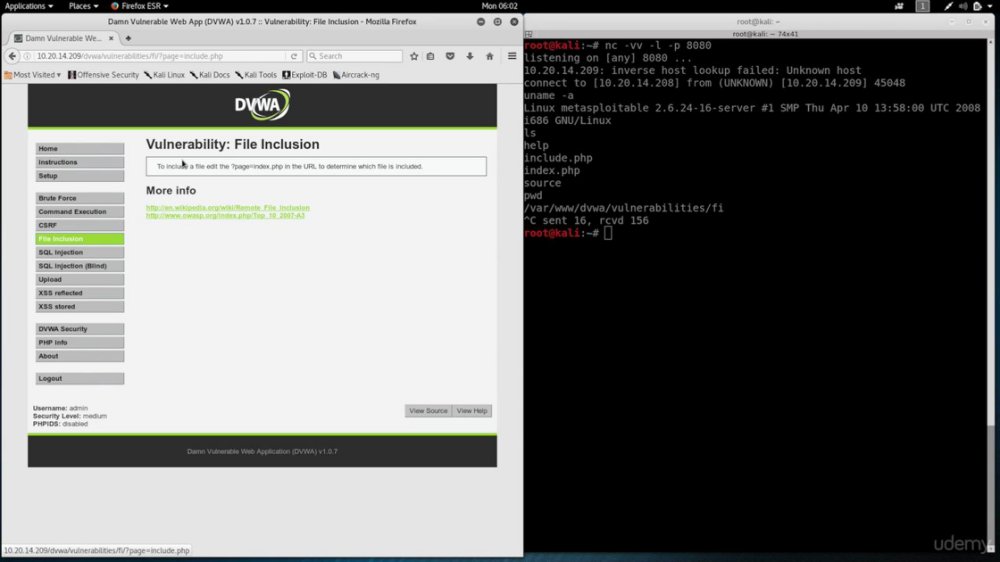Open the Offensive Security bookmark
1000x562 pixels.
pos(103,75)
